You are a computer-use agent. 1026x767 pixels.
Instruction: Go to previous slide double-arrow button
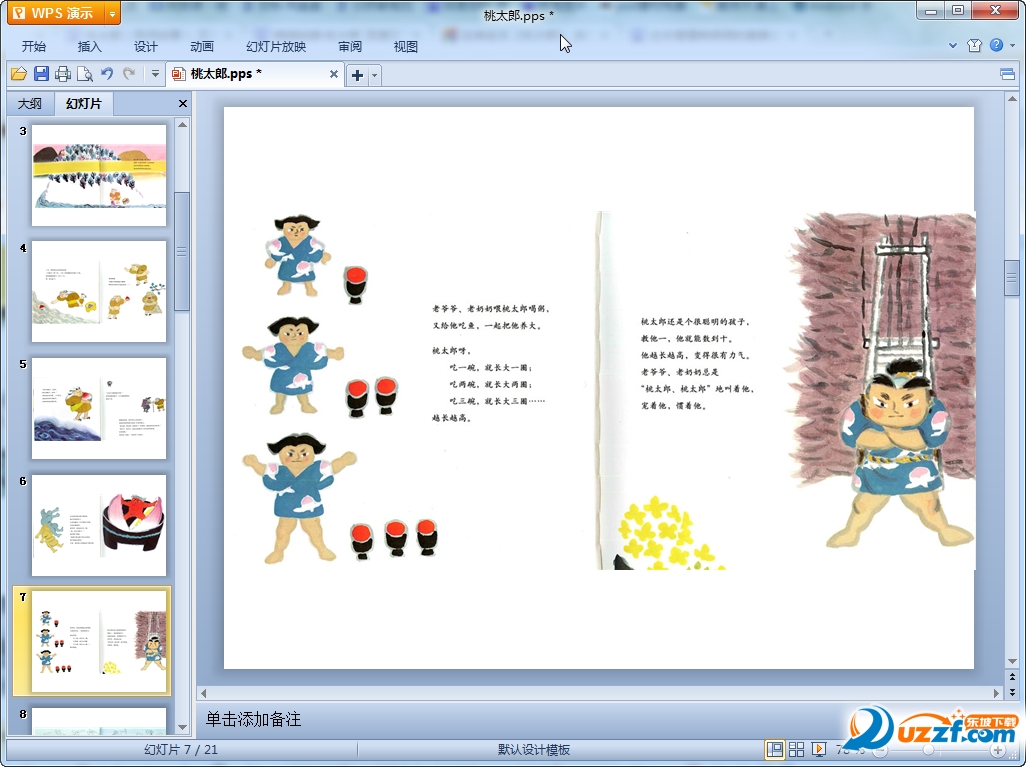click(1012, 677)
